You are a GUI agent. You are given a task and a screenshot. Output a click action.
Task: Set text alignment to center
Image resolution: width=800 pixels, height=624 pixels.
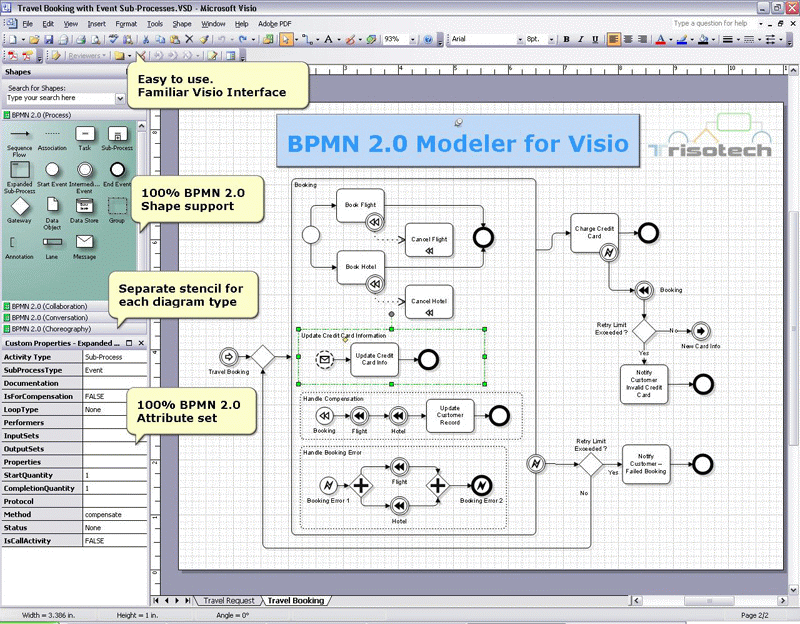click(628, 39)
